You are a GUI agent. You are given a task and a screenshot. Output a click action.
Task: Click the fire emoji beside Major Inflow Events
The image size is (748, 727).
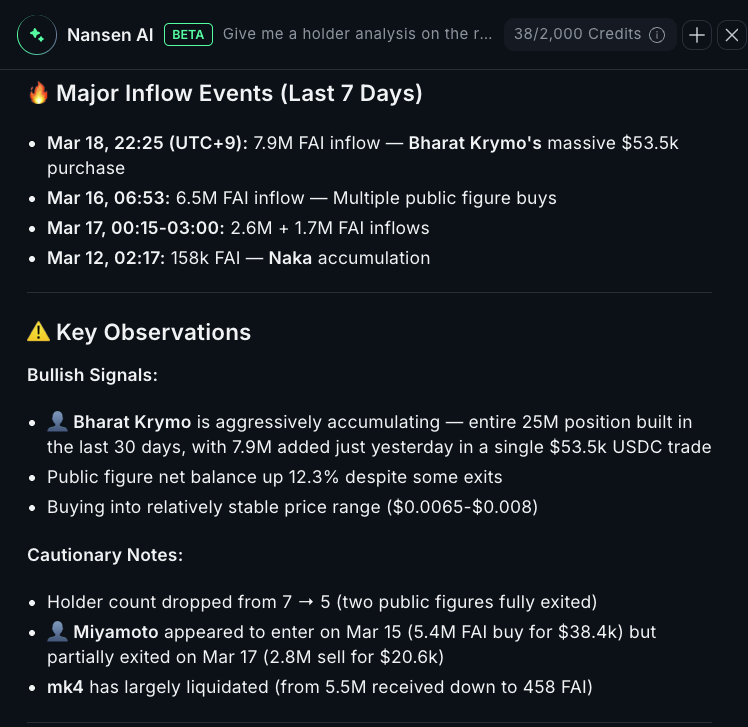38,94
